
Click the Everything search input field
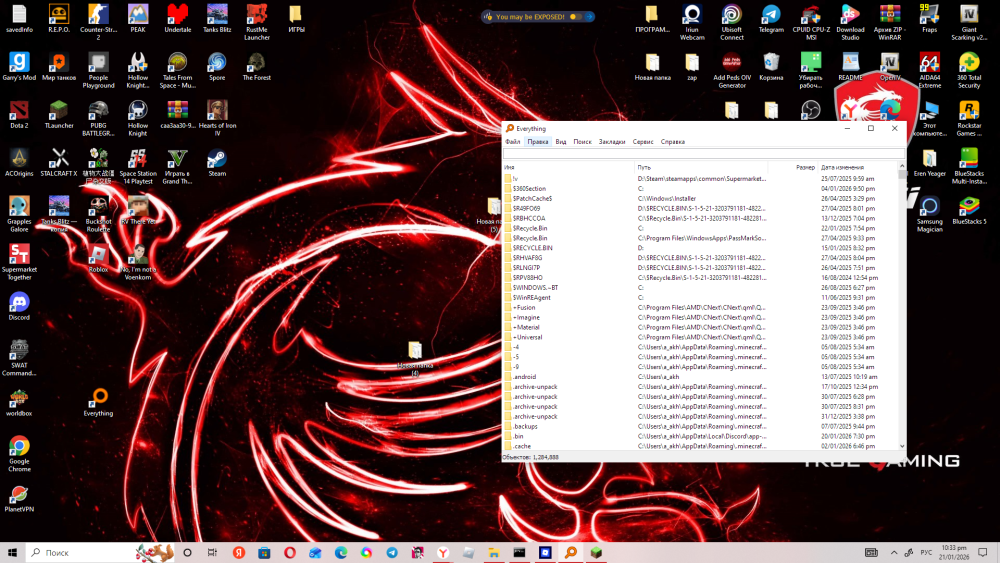(703, 154)
